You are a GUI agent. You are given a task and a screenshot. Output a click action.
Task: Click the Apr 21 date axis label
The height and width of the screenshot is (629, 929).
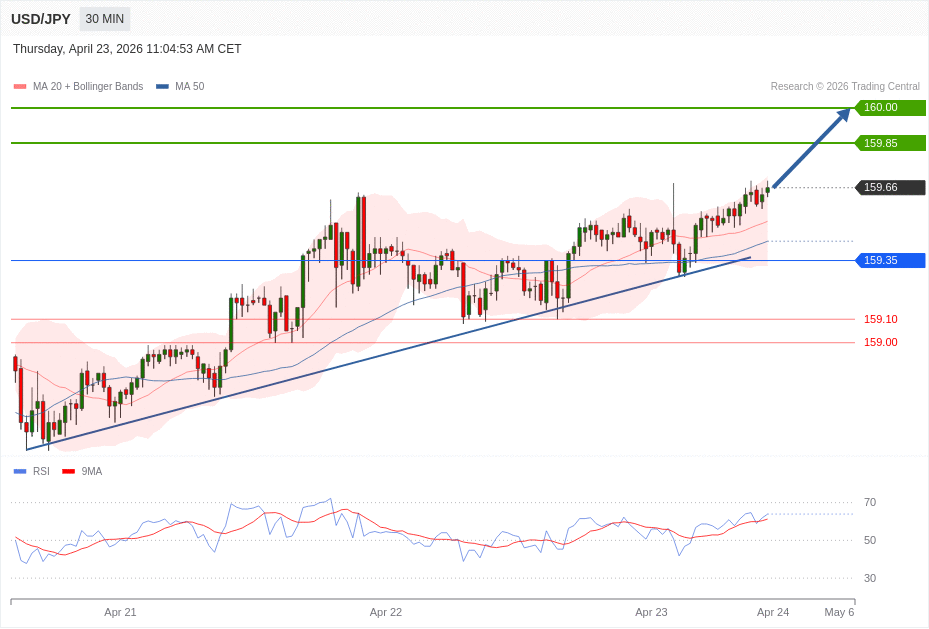[120, 612]
